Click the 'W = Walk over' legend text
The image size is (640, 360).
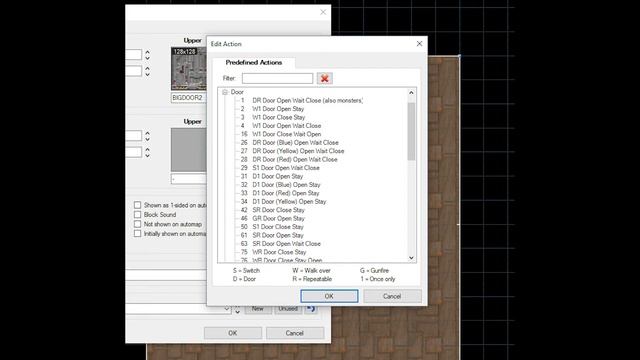click(311, 271)
